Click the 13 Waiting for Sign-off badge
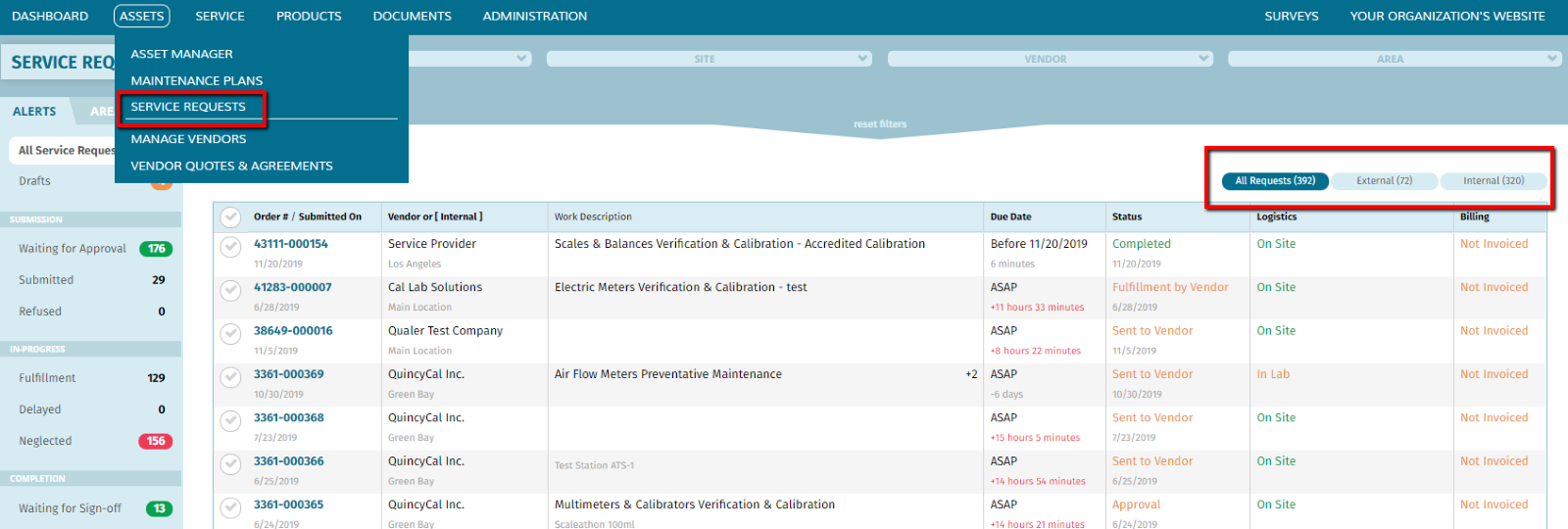 [159, 508]
